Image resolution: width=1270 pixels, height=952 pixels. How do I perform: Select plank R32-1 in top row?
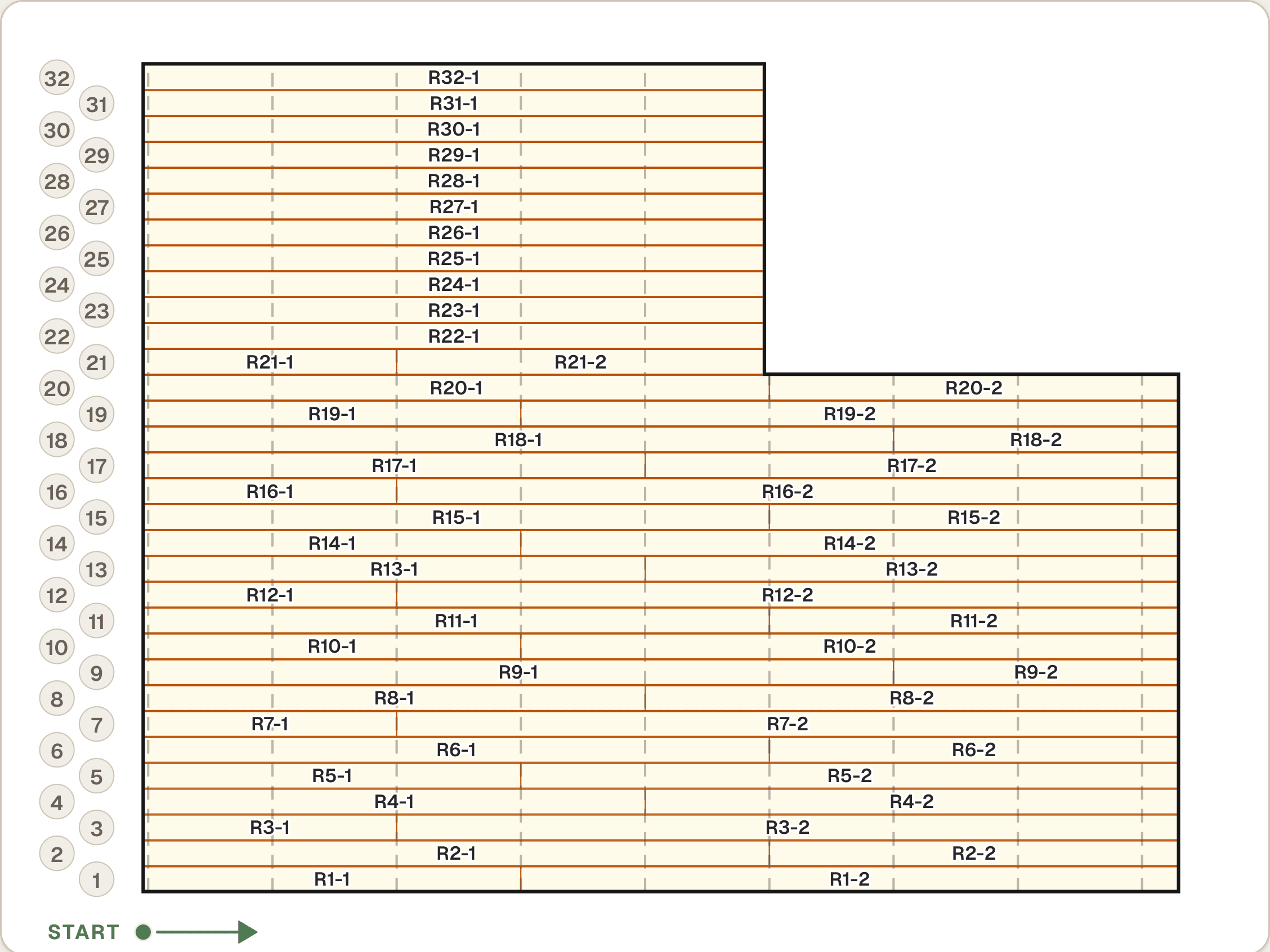[454, 78]
